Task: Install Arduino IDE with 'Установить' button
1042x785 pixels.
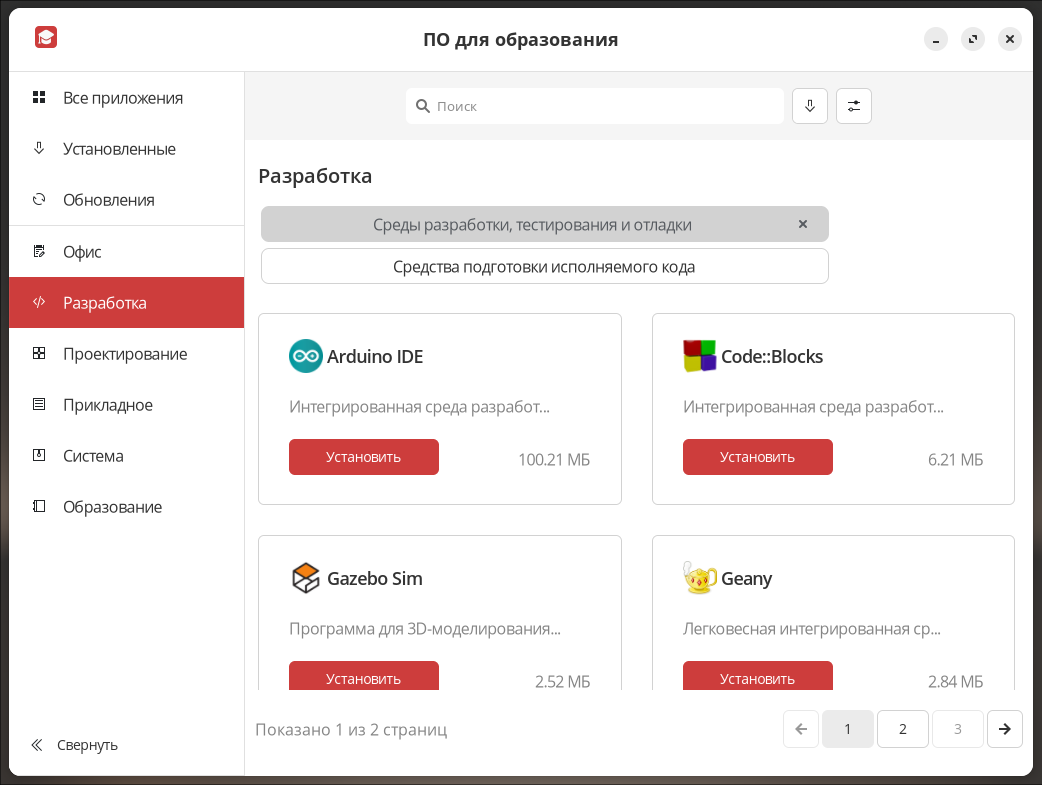Action: tap(363, 457)
